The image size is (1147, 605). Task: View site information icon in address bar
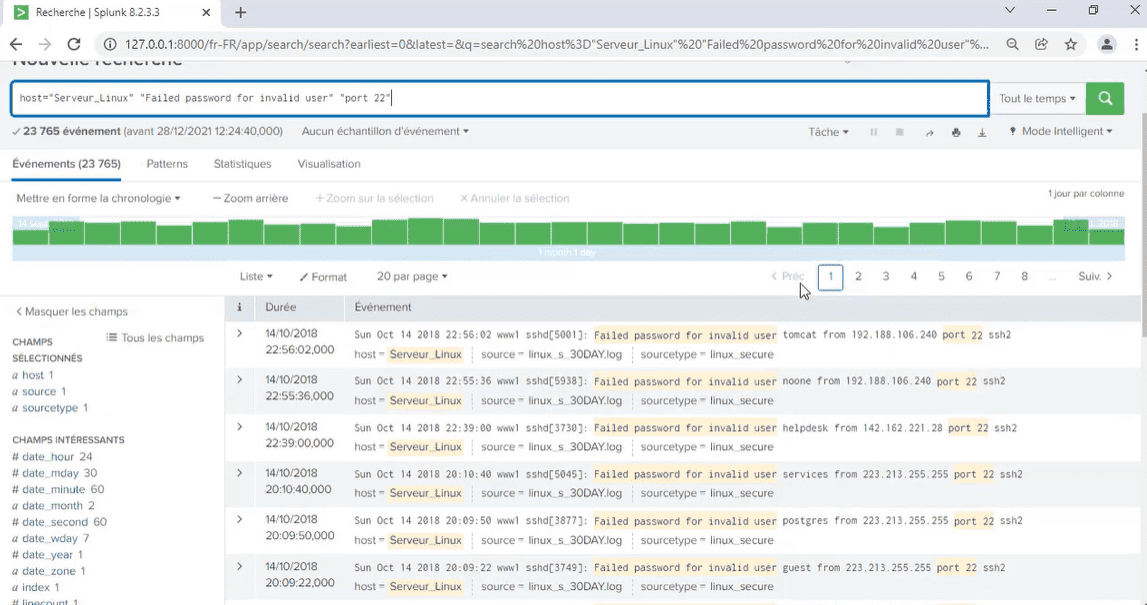click(x=109, y=44)
